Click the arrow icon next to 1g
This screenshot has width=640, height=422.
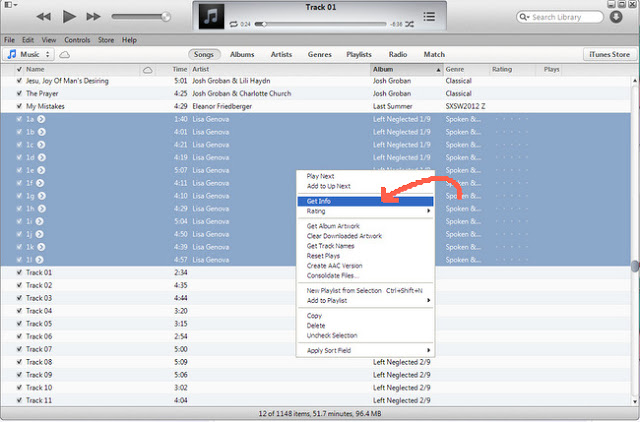pos(42,196)
